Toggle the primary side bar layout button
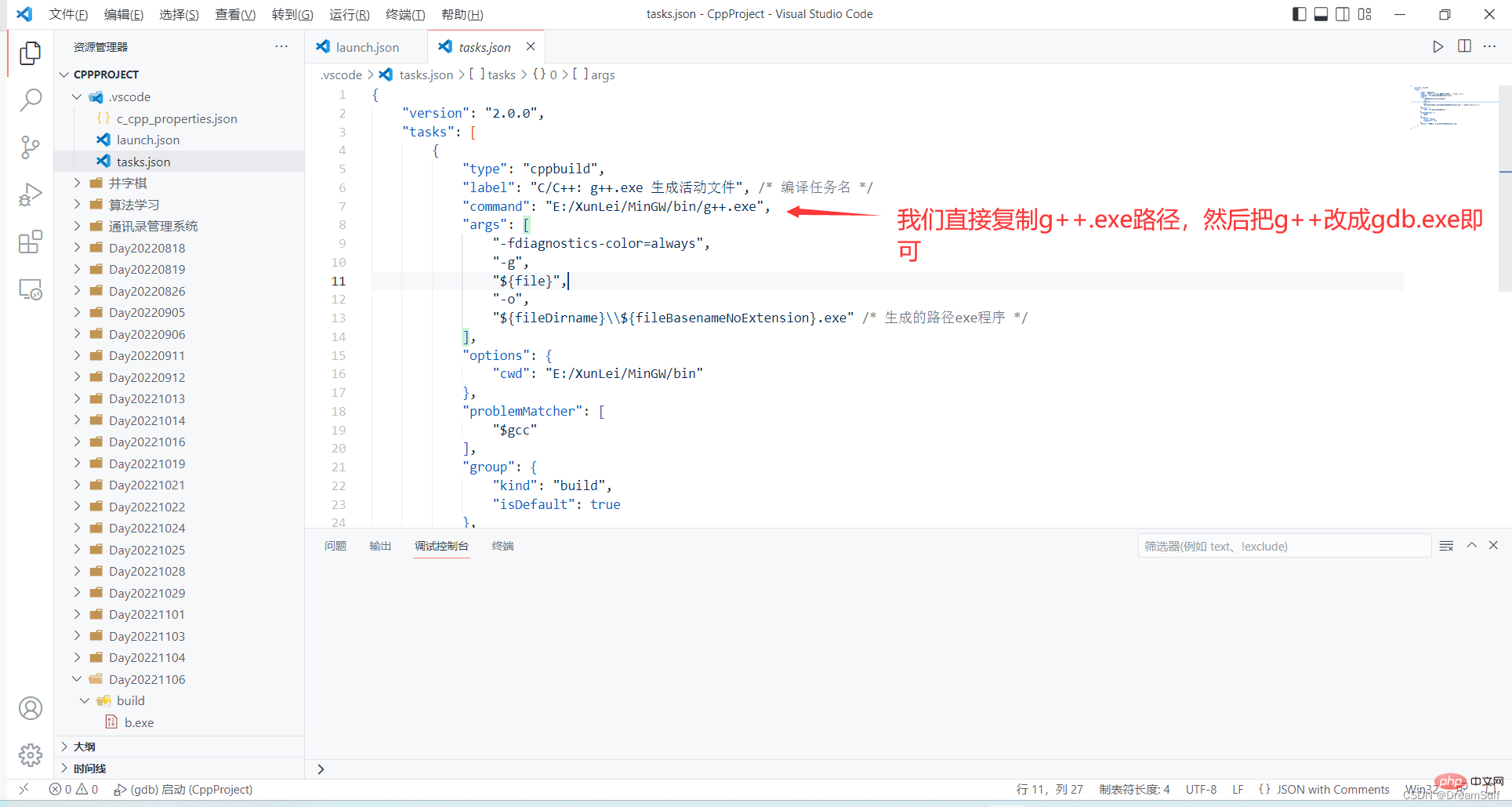The height and width of the screenshot is (807, 1512). point(1299,14)
